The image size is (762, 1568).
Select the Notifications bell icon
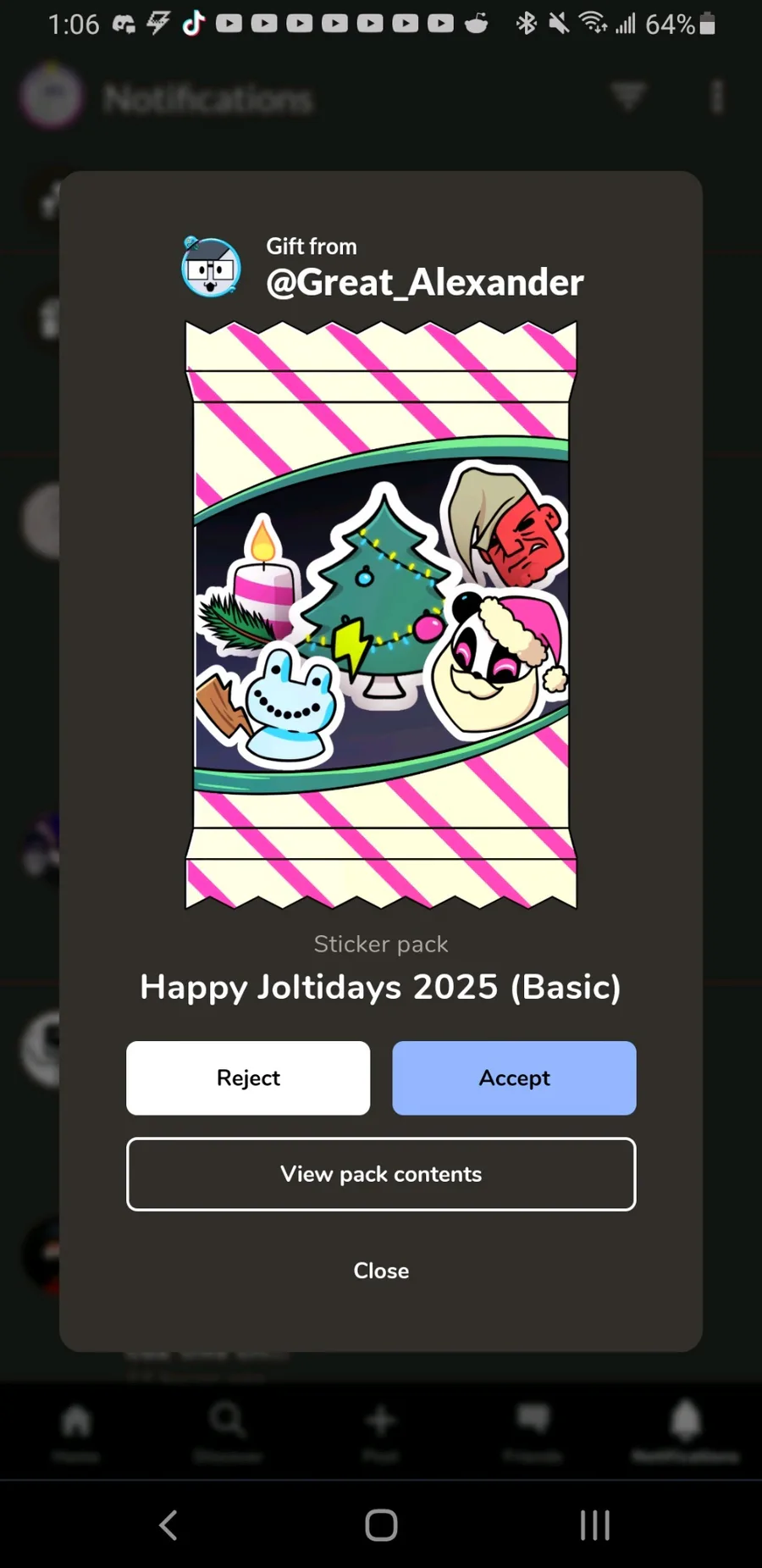685,1431
